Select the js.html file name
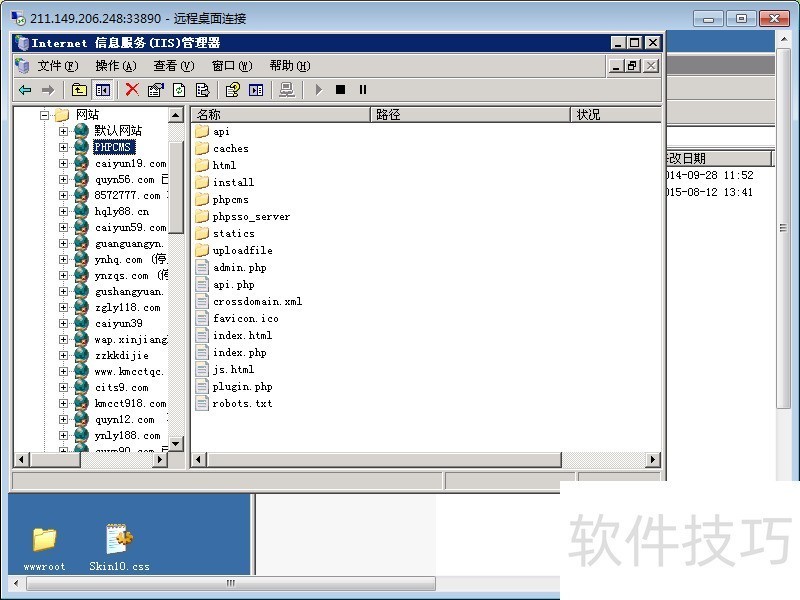 pyautogui.click(x=233, y=369)
